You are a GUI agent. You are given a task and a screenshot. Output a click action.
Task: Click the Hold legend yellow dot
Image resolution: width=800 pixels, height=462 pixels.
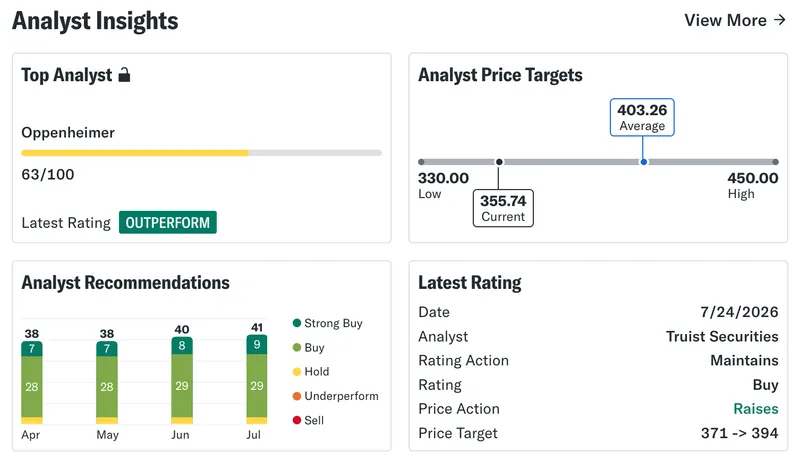coord(296,372)
